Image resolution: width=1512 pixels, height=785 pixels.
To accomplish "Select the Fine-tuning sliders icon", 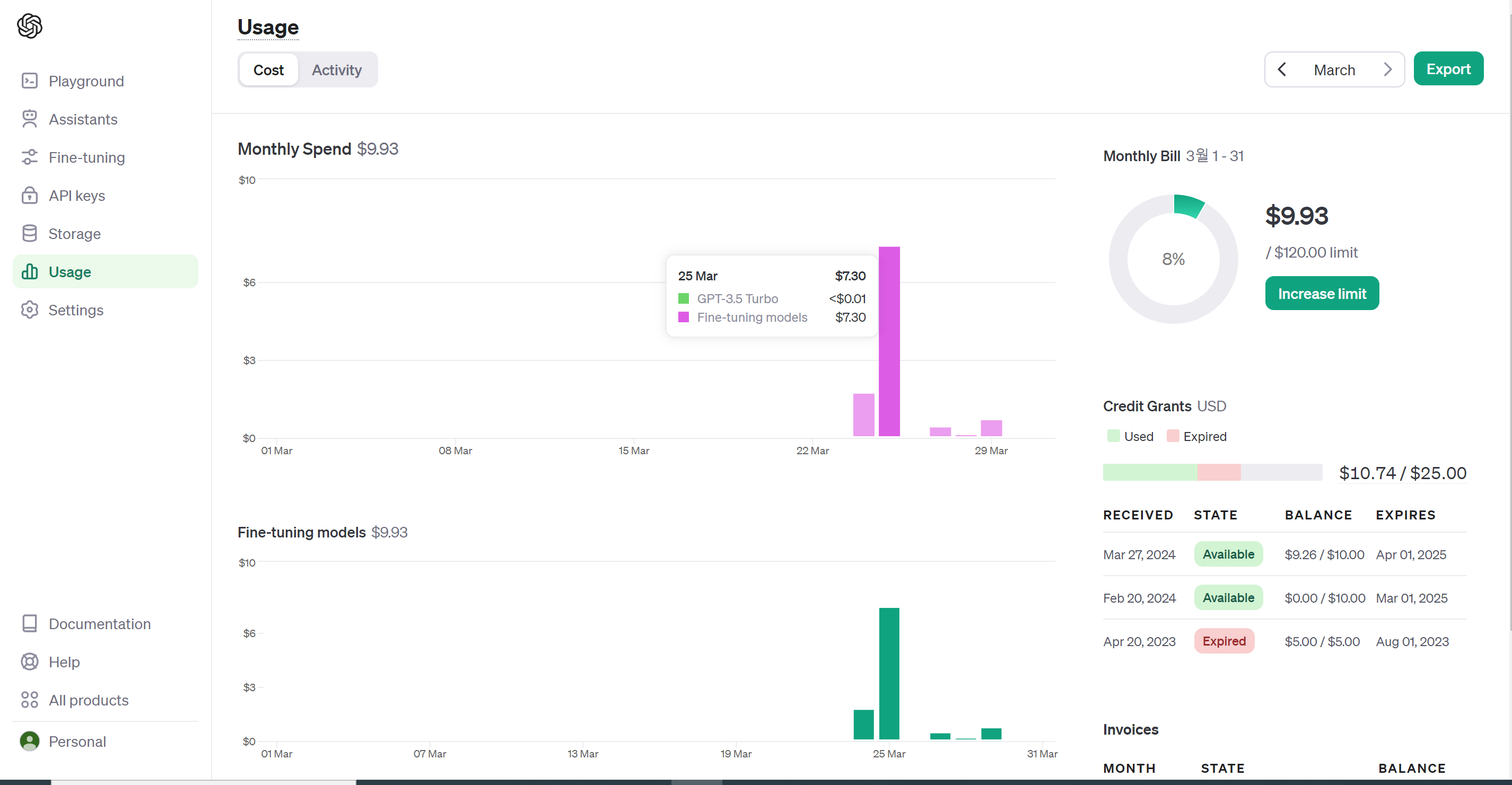I will point(29,157).
